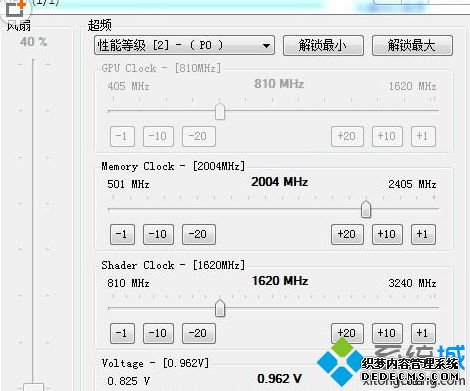Increase Memory Clock by 1 MHz

coord(423,234)
